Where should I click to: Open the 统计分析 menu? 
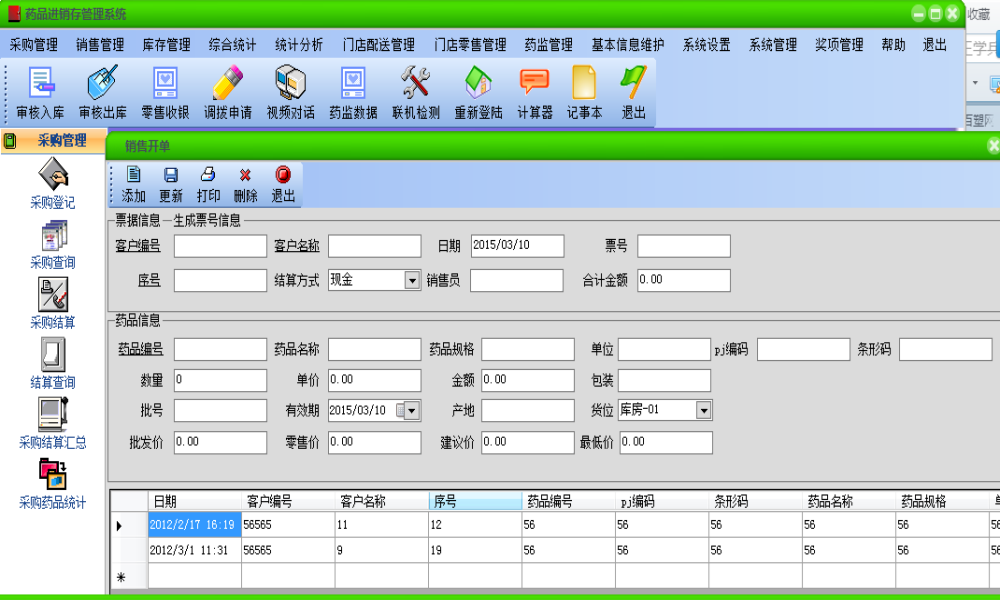point(299,45)
